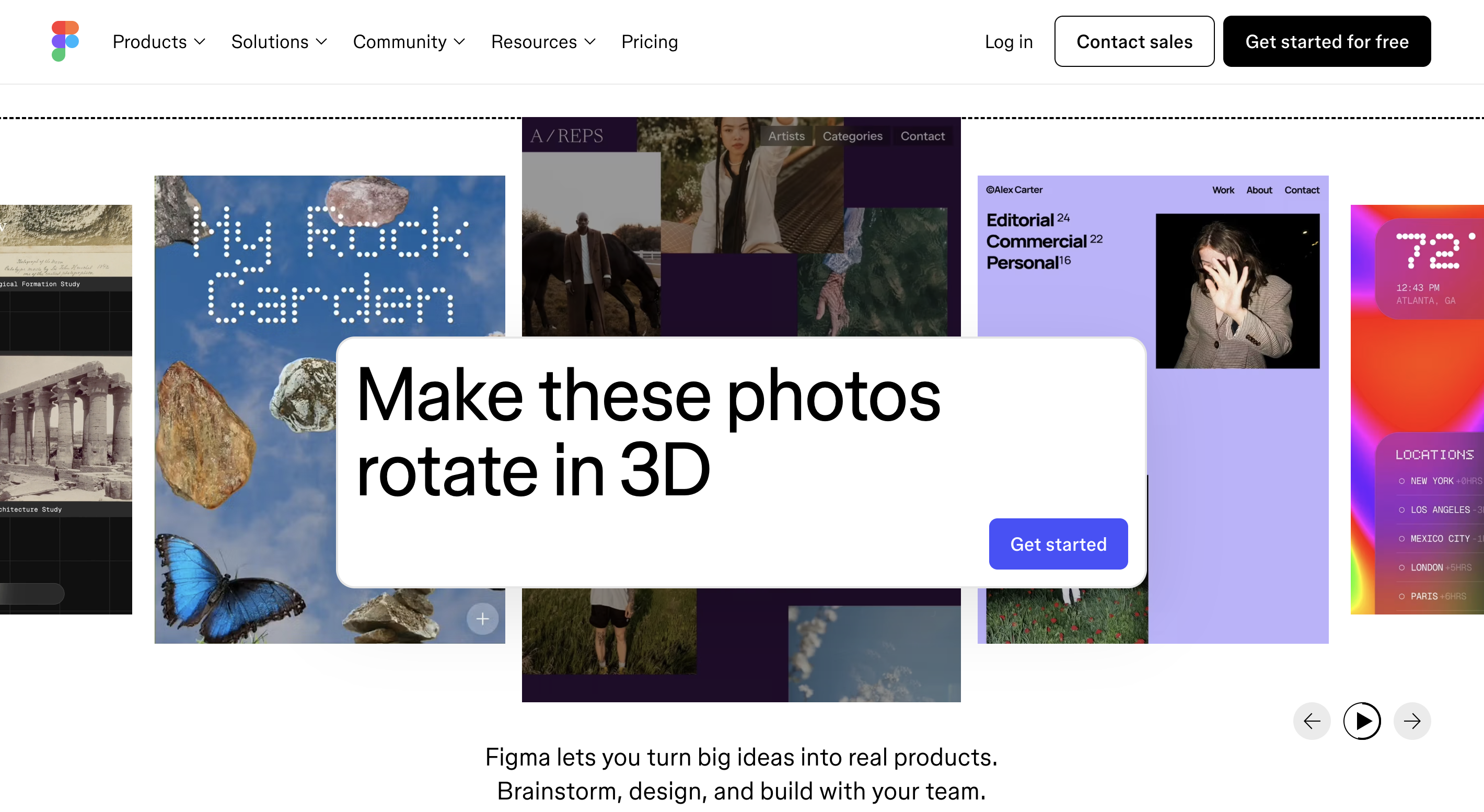Click Categories tab in A/REPS preview
Screen dimensions: 1484x812
[852, 136]
